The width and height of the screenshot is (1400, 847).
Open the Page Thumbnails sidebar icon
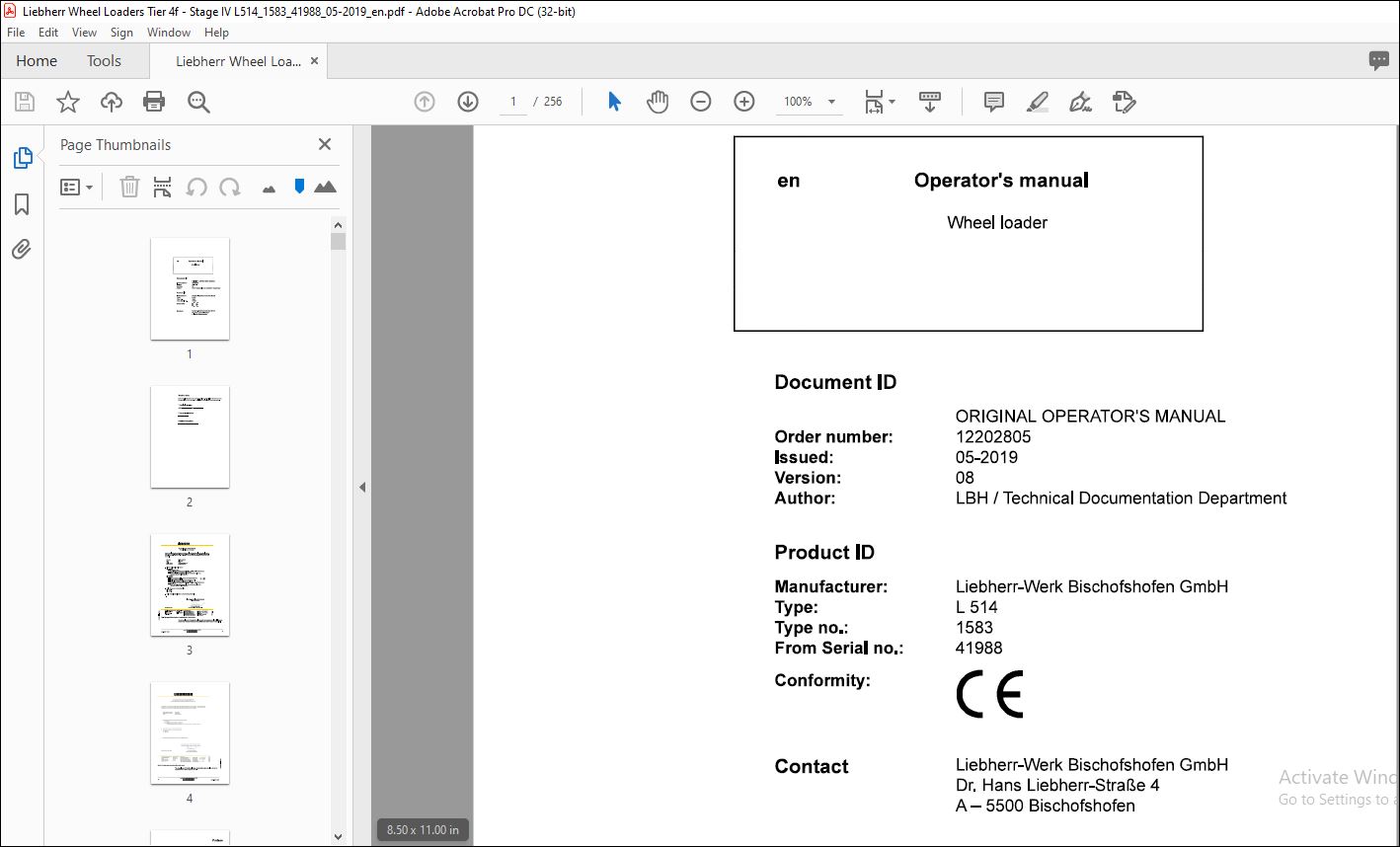[x=22, y=158]
